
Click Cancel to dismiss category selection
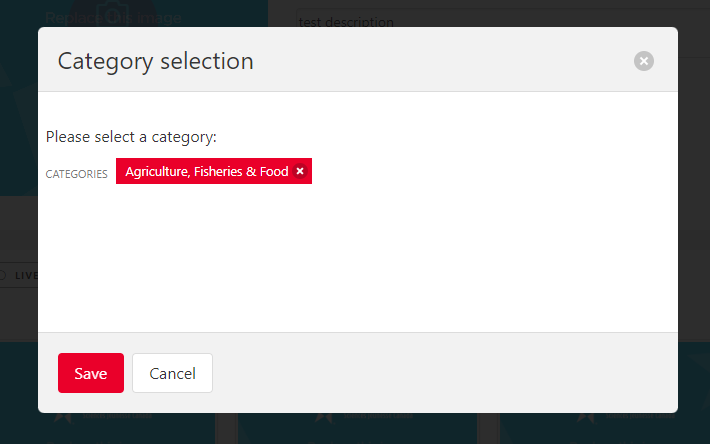tap(172, 373)
